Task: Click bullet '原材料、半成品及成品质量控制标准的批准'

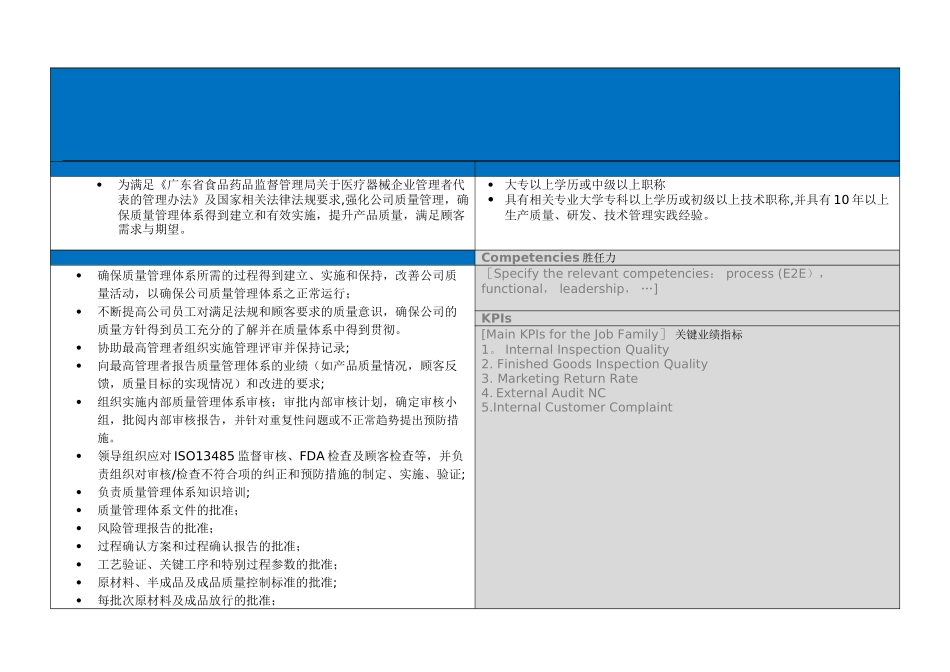Action: click(x=218, y=582)
